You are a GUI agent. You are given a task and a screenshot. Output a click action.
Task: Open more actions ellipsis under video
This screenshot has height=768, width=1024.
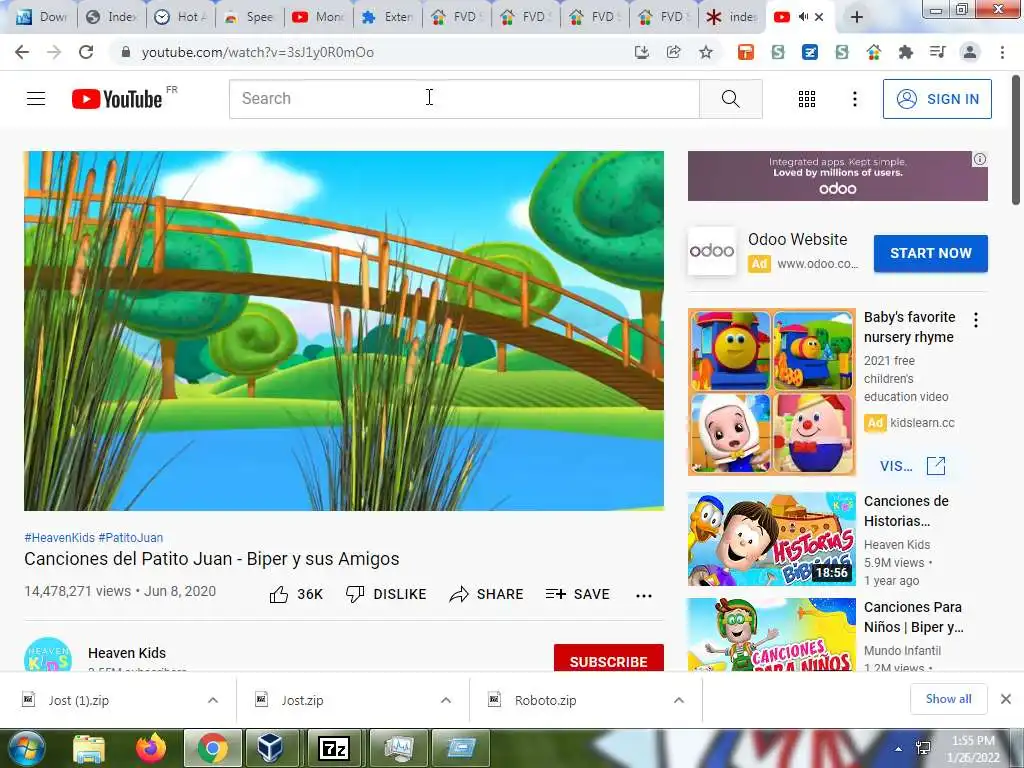tap(644, 595)
